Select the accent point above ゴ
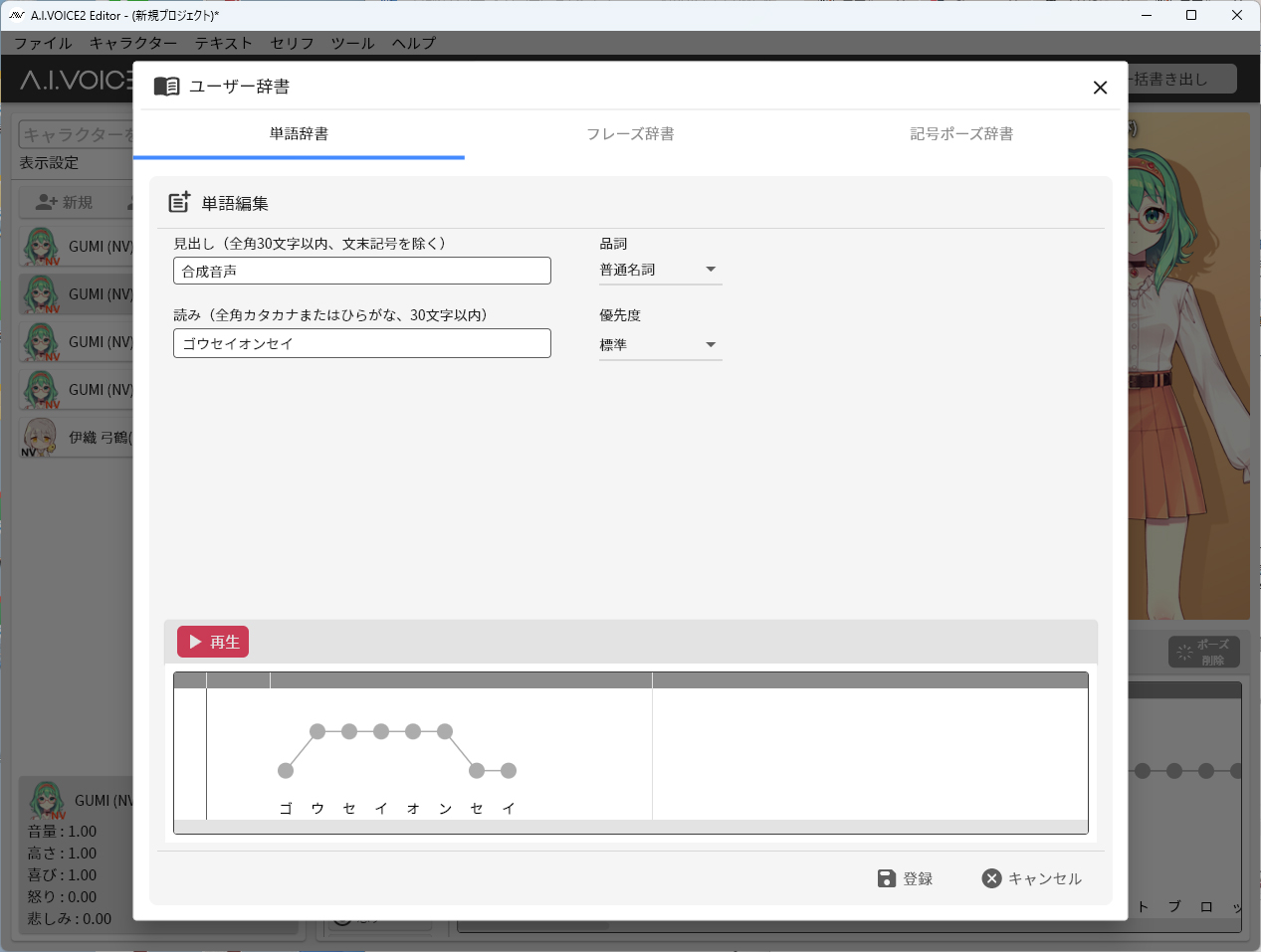The height and width of the screenshot is (952, 1261). [286, 770]
